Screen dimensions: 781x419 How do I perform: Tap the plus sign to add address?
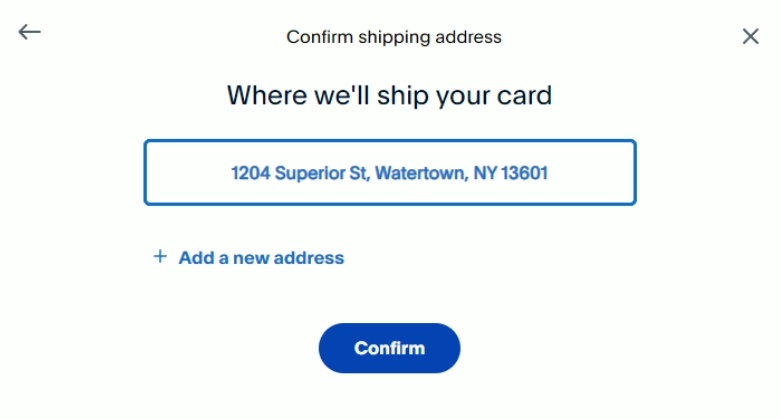(x=159, y=257)
